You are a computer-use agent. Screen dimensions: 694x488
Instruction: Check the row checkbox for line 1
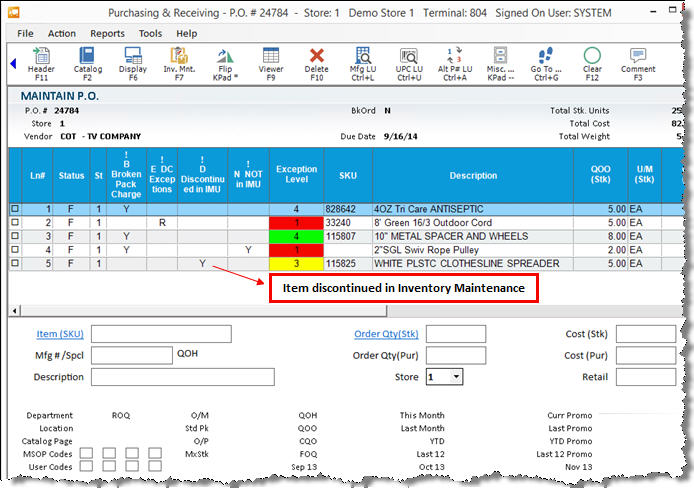[x=14, y=208]
